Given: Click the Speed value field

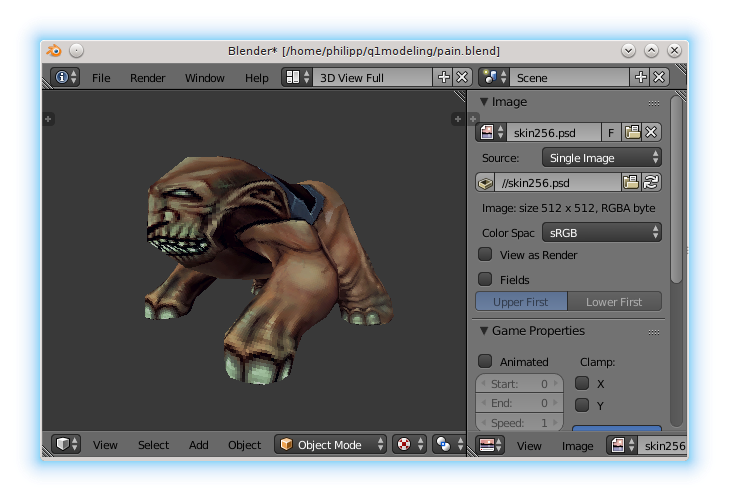Looking at the screenshot, I should tap(519, 422).
